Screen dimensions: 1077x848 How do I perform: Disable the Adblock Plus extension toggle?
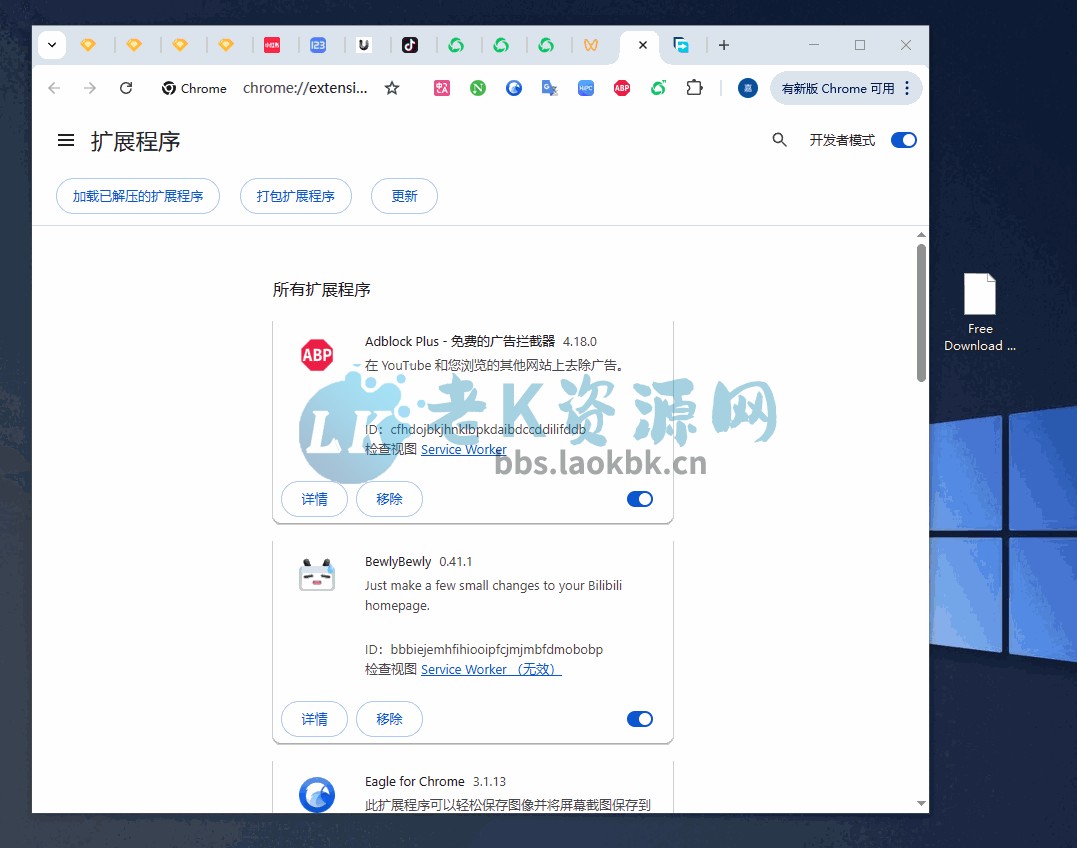[x=639, y=499]
